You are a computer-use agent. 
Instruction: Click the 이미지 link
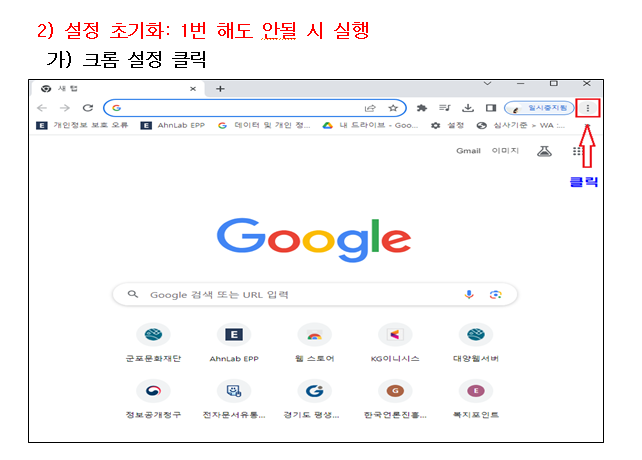pyautogui.click(x=505, y=151)
